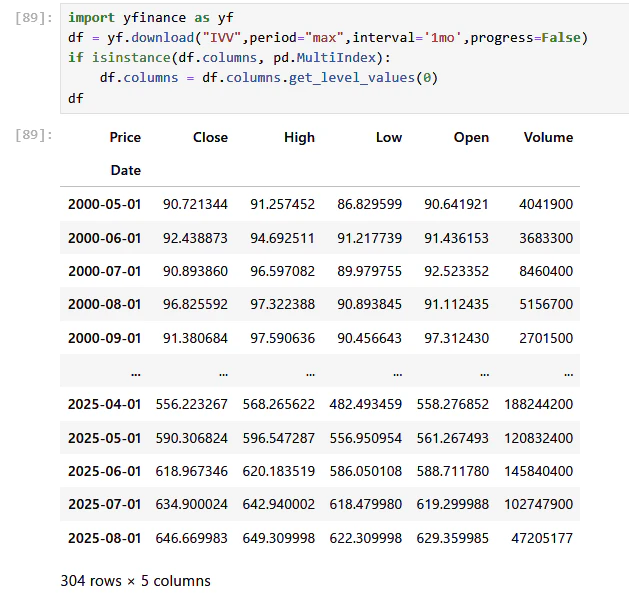This screenshot has height=596, width=629.
Task: Select the 2025-08-01 row date
Action: (x=104, y=538)
